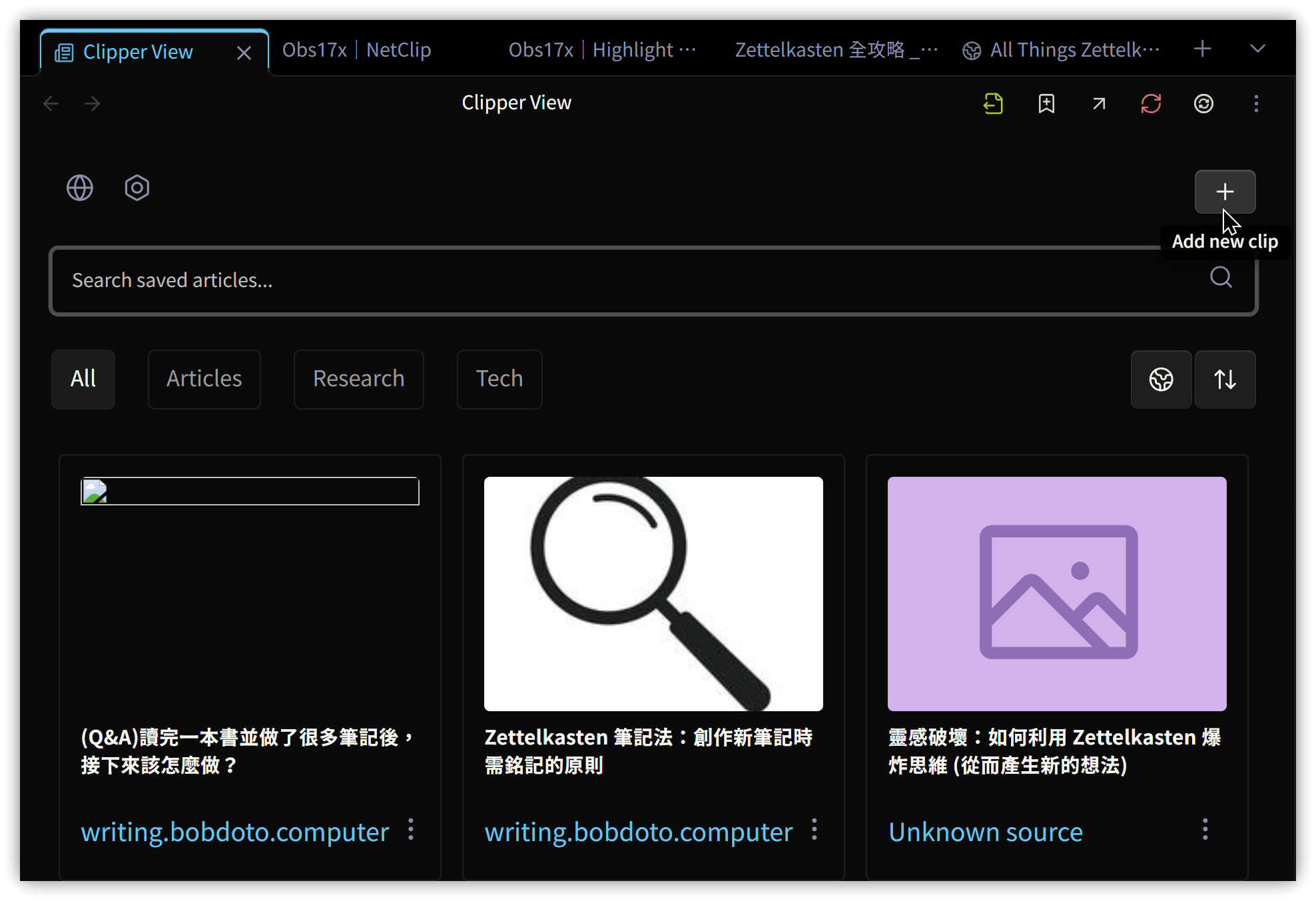Open writing.bobdoto.computer link on first card
This screenshot has width=1316, height=901.
coord(234,832)
